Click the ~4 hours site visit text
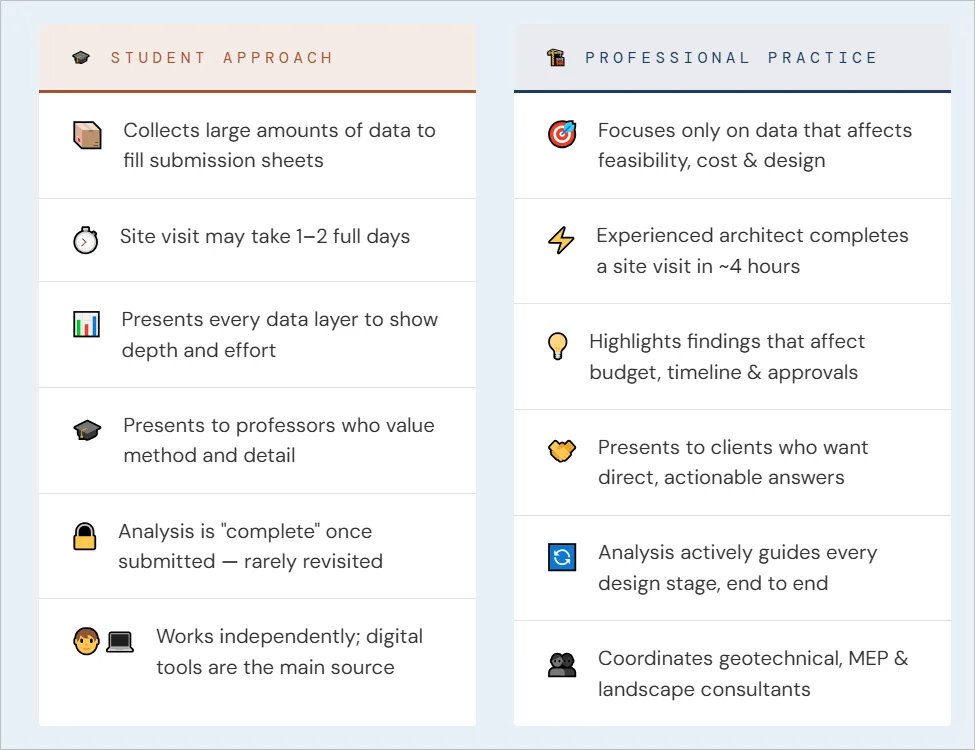Viewport: 975px width, 750px height. tap(752, 251)
